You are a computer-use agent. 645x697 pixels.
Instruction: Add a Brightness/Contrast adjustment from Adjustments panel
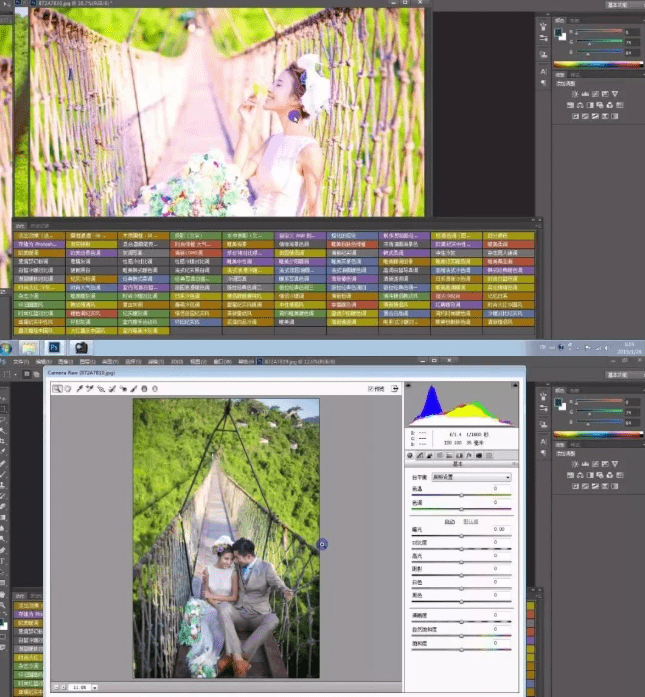(576, 93)
